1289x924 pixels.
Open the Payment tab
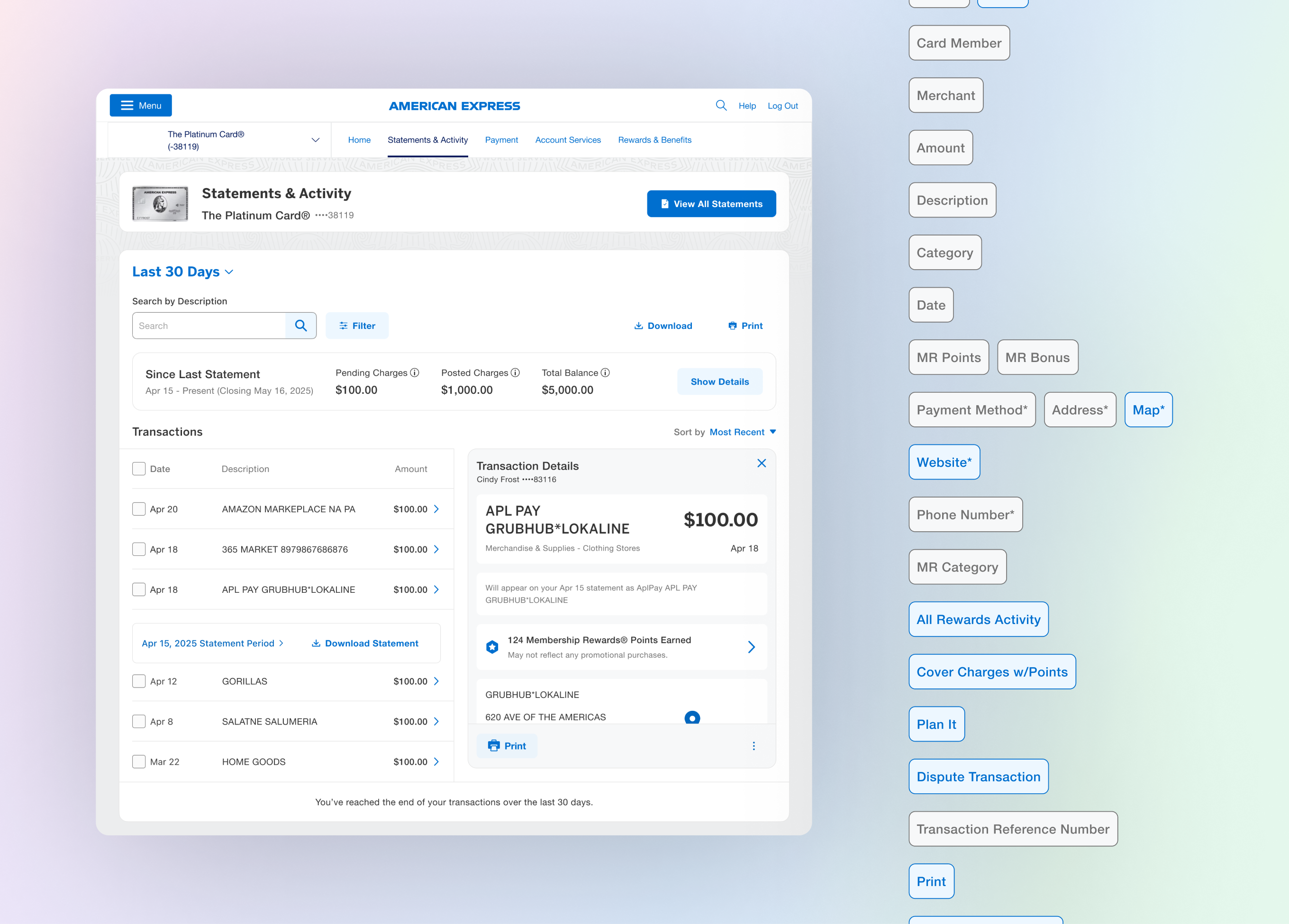click(x=501, y=140)
